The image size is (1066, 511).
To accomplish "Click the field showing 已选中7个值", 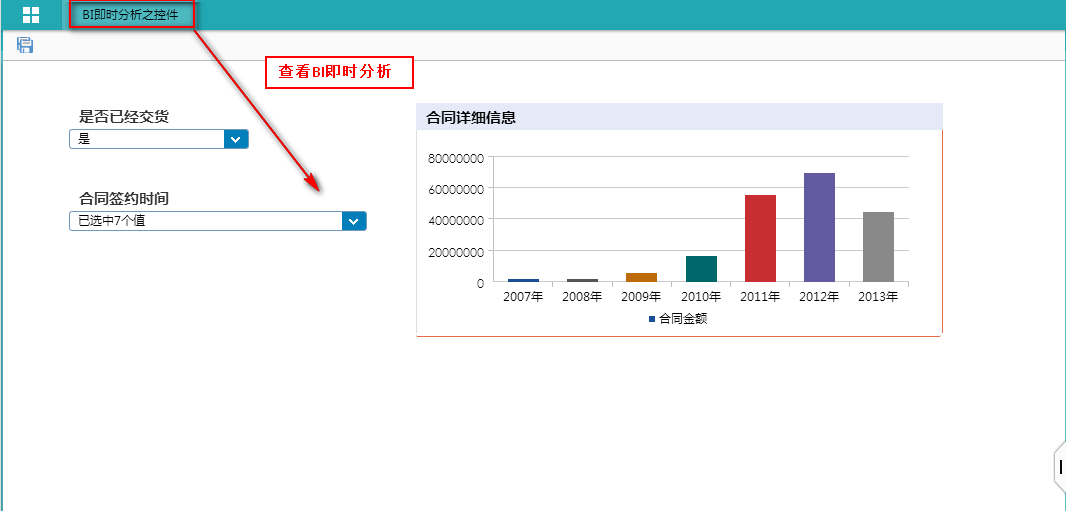I will tap(205, 221).
